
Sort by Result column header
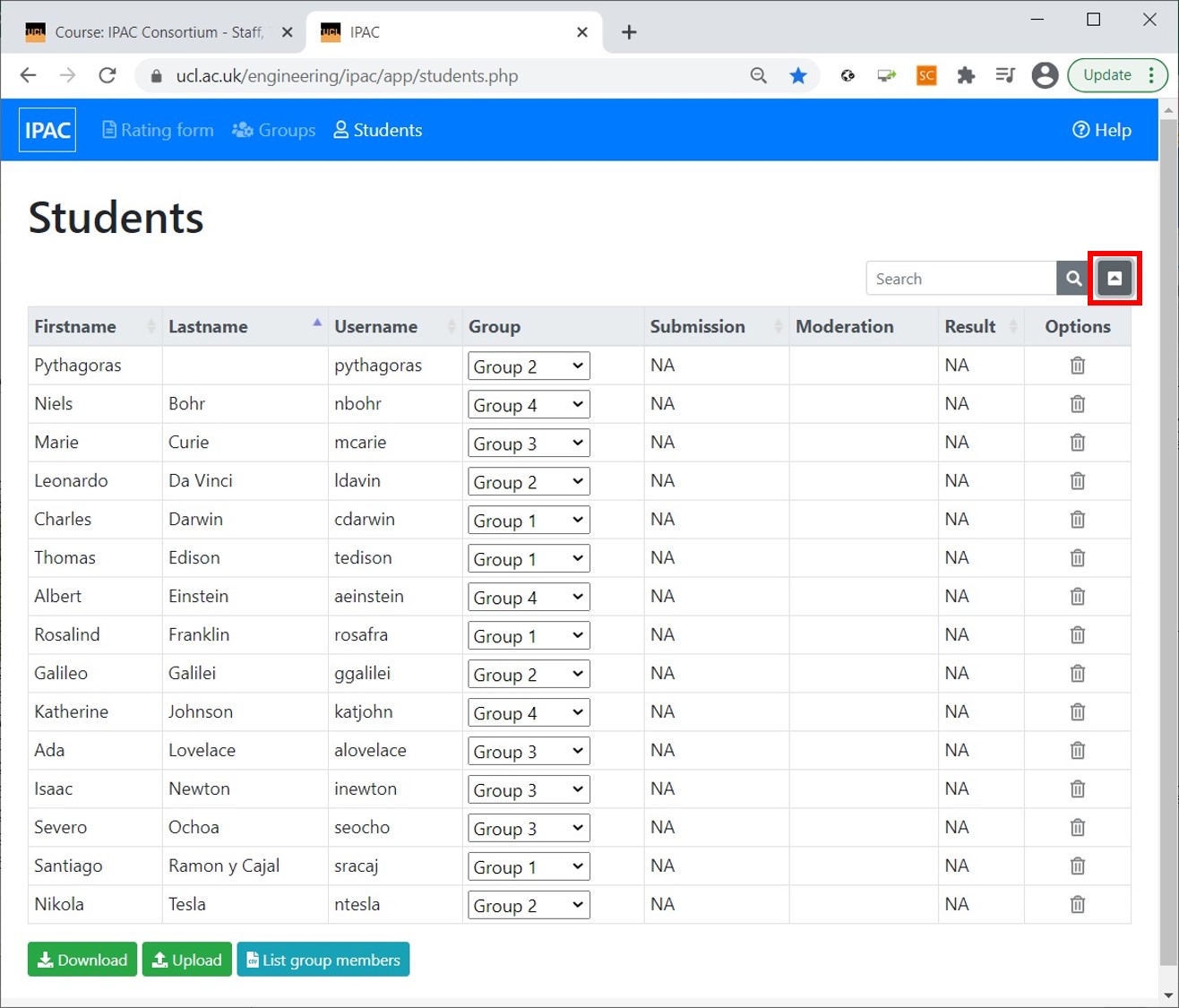coord(981,327)
